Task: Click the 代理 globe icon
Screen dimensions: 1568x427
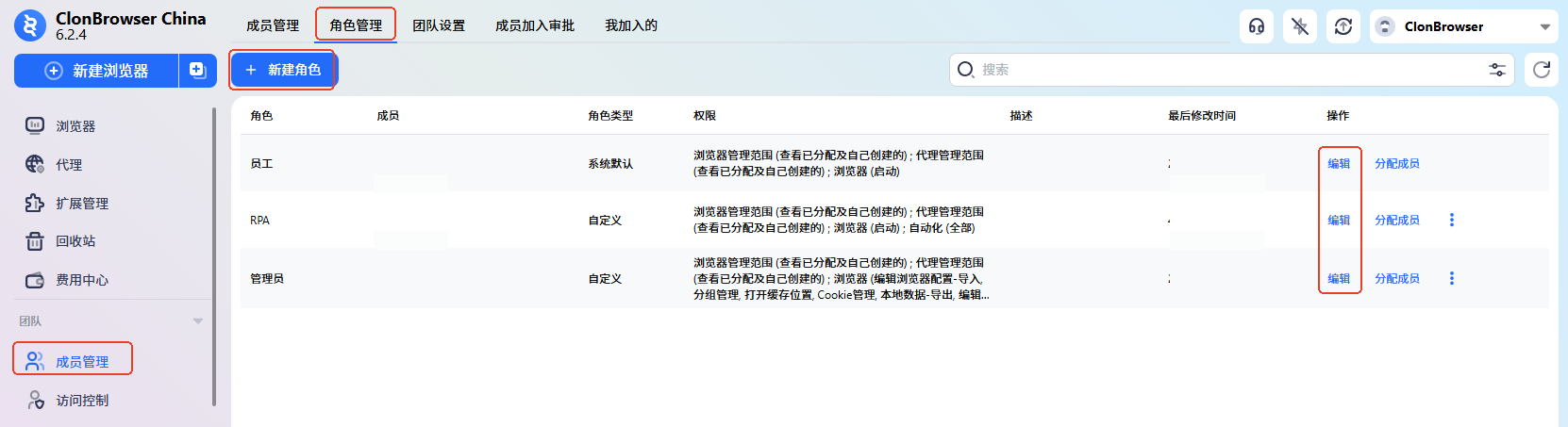Action: point(35,164)
